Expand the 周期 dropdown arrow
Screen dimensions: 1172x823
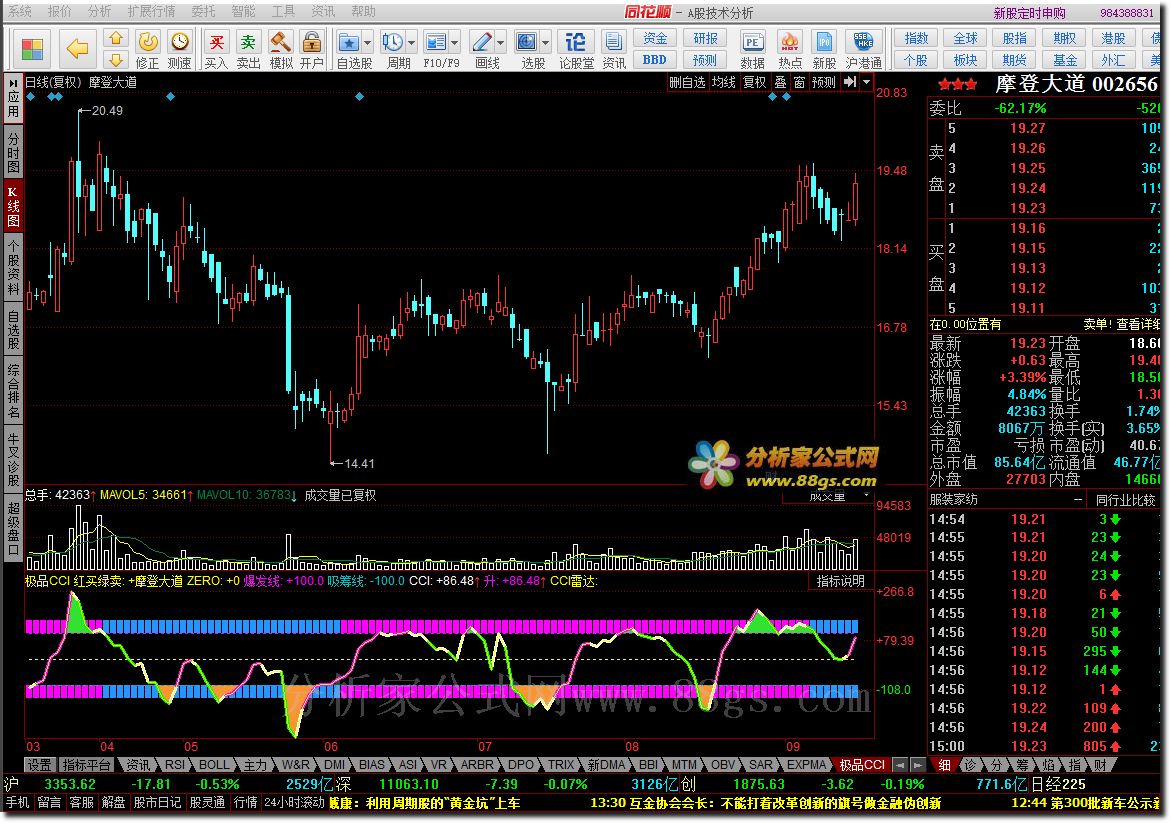[x=411, y=43]
